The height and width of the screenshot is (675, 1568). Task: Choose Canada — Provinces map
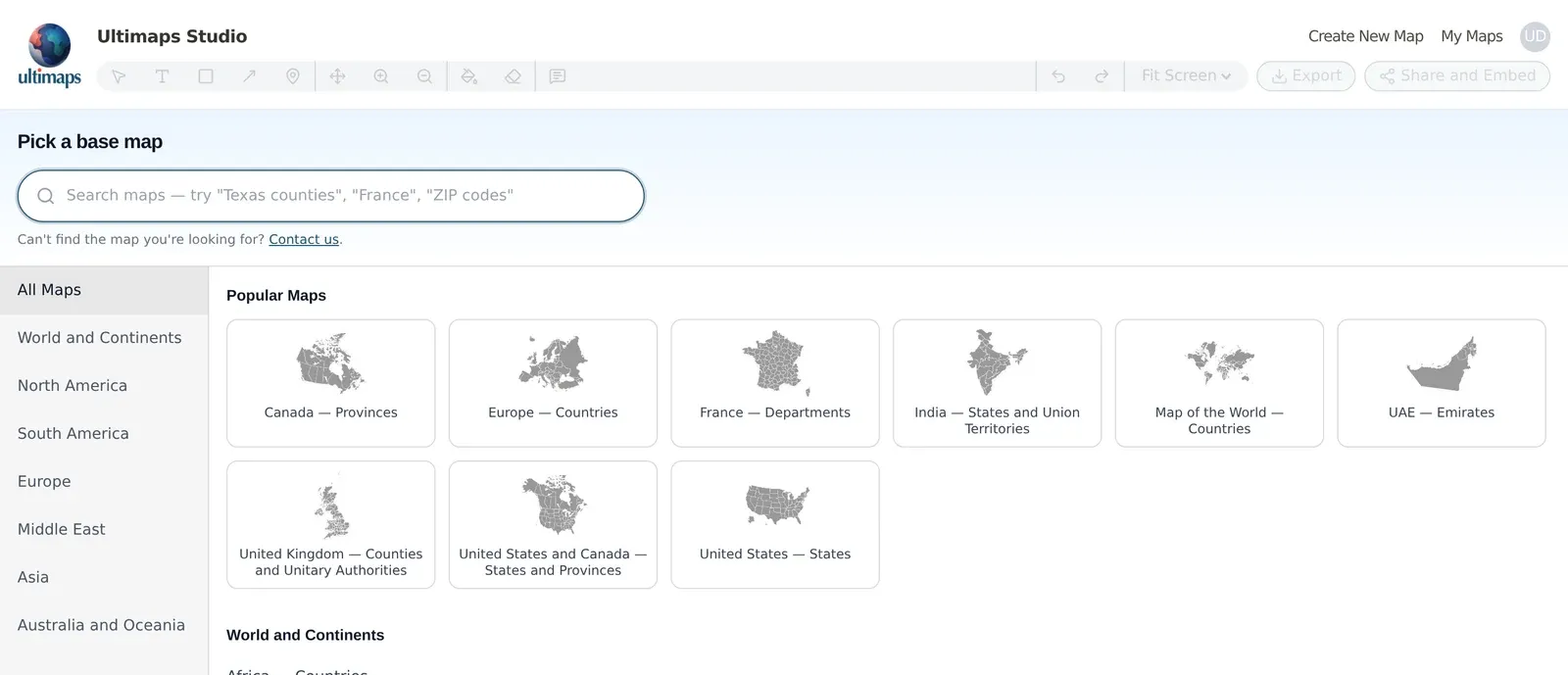(331, 383)
